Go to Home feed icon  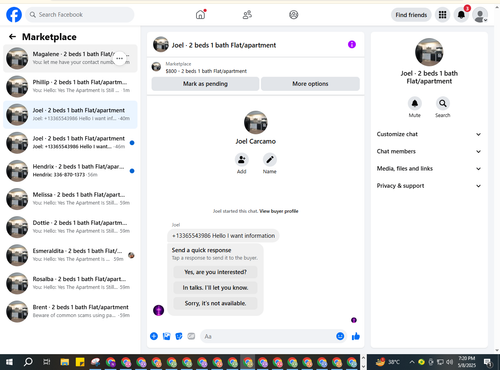(200, 15)
